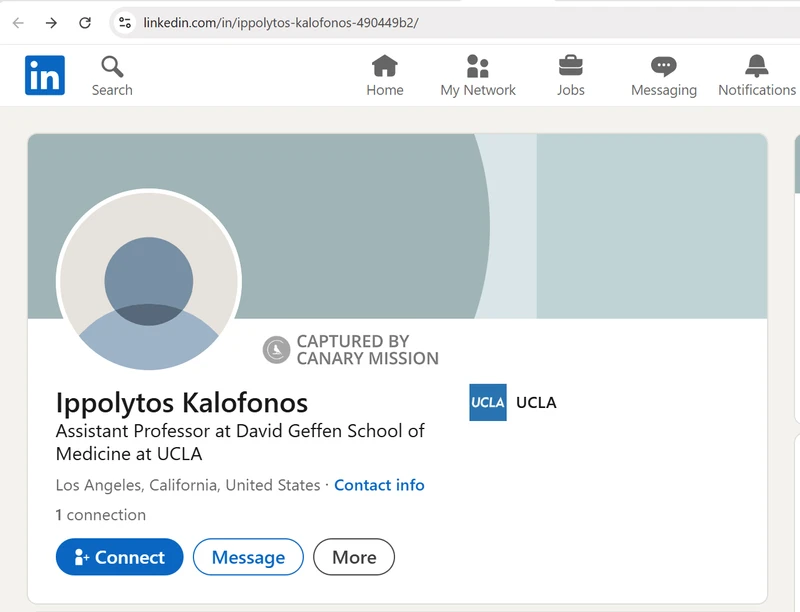Click browser forward arrow

click(x=51, y=22)
